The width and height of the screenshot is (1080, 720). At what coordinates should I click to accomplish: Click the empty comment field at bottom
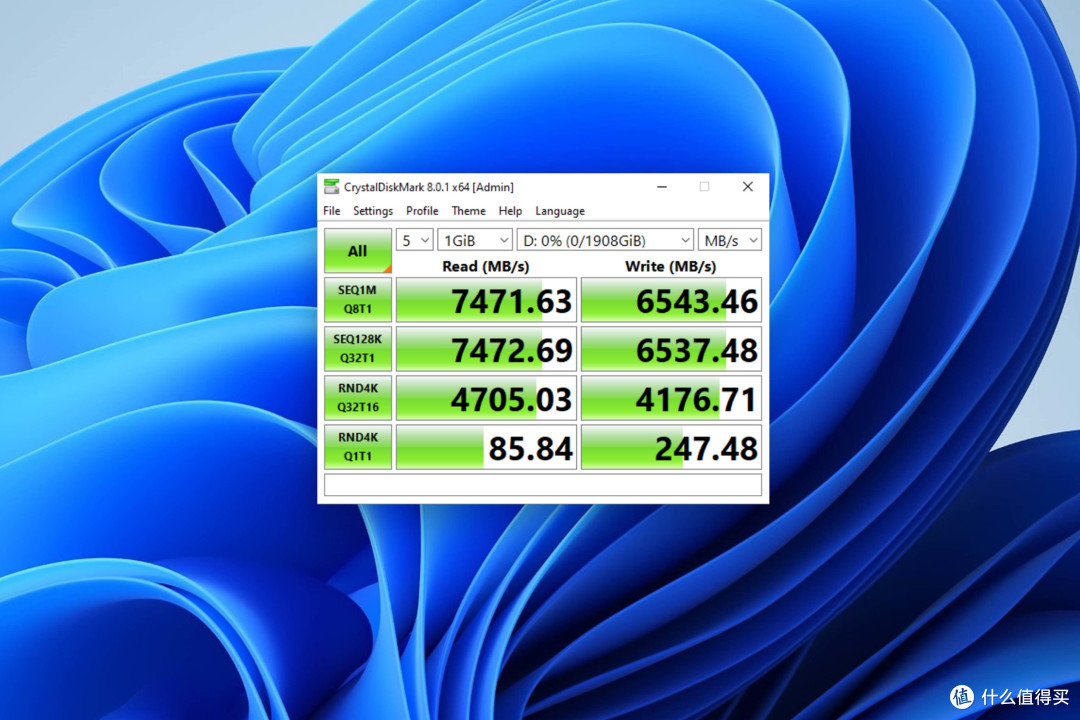[x=543, y=484]
